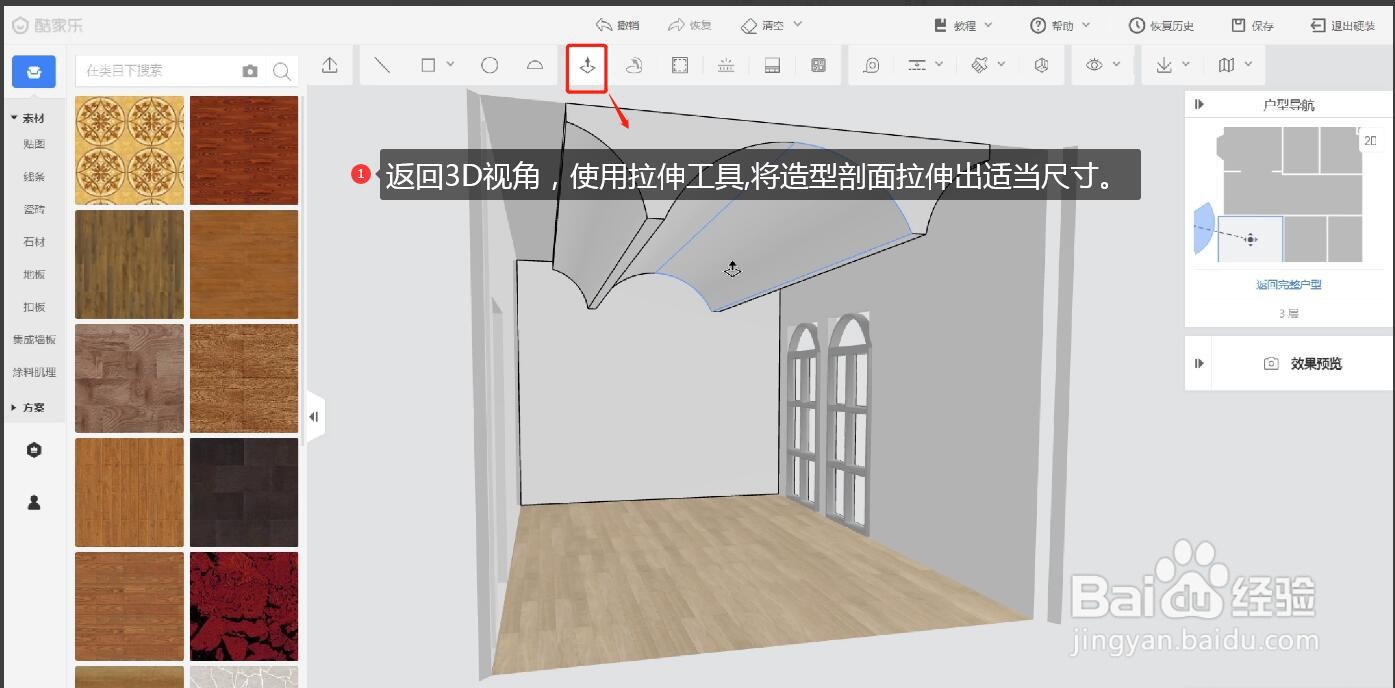
Task: Click the magnifier search icon
Action: pos(282,71)
